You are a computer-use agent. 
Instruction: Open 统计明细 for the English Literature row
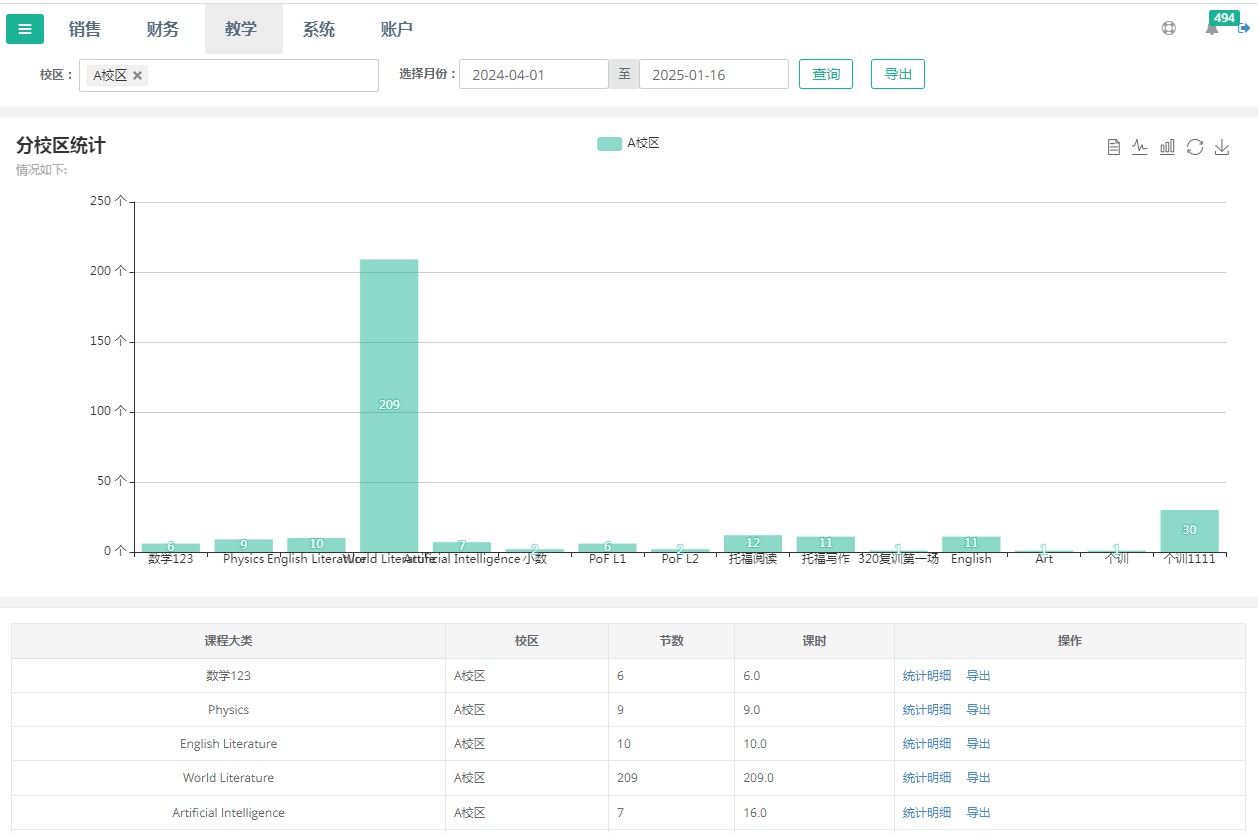927,744
